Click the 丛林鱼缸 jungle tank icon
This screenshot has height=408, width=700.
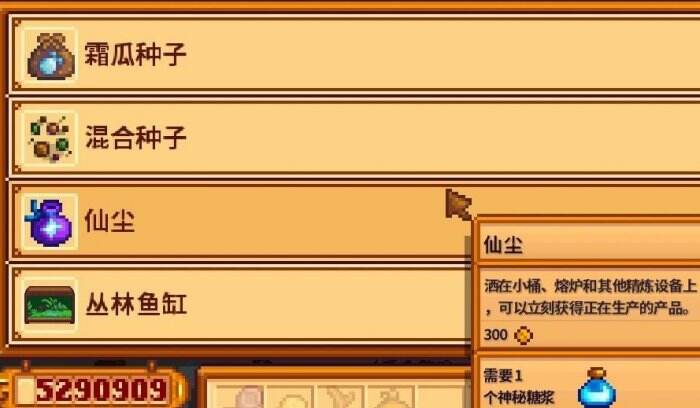click(x=50, y=305)
